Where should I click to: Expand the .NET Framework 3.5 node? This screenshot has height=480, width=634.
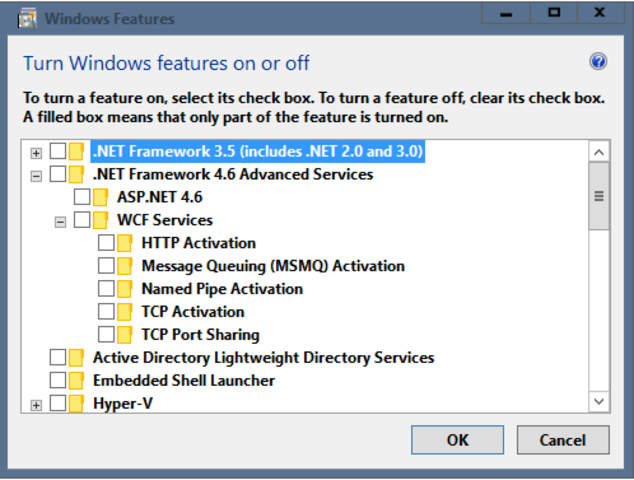click(36, 153)
